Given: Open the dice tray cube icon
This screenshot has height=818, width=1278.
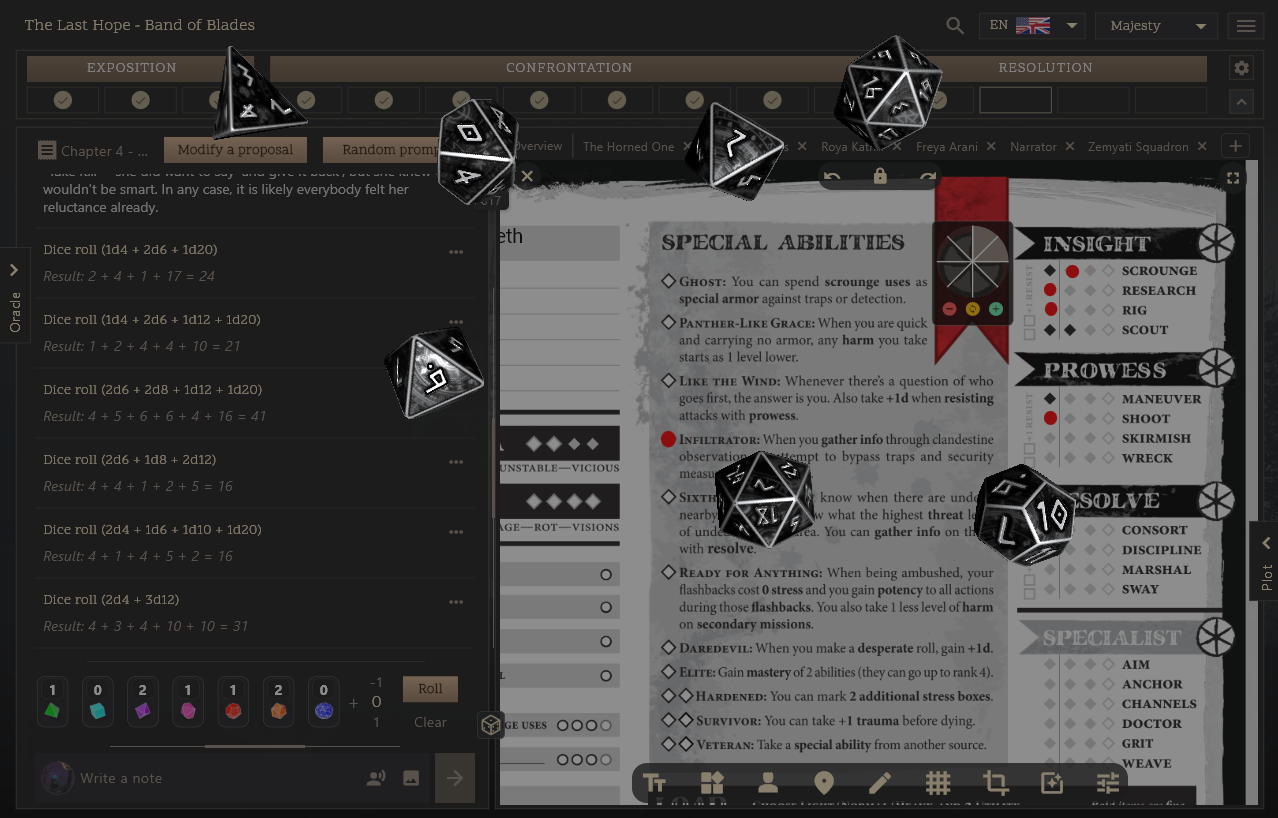Looking at the screenshot, I should [490, 725].
